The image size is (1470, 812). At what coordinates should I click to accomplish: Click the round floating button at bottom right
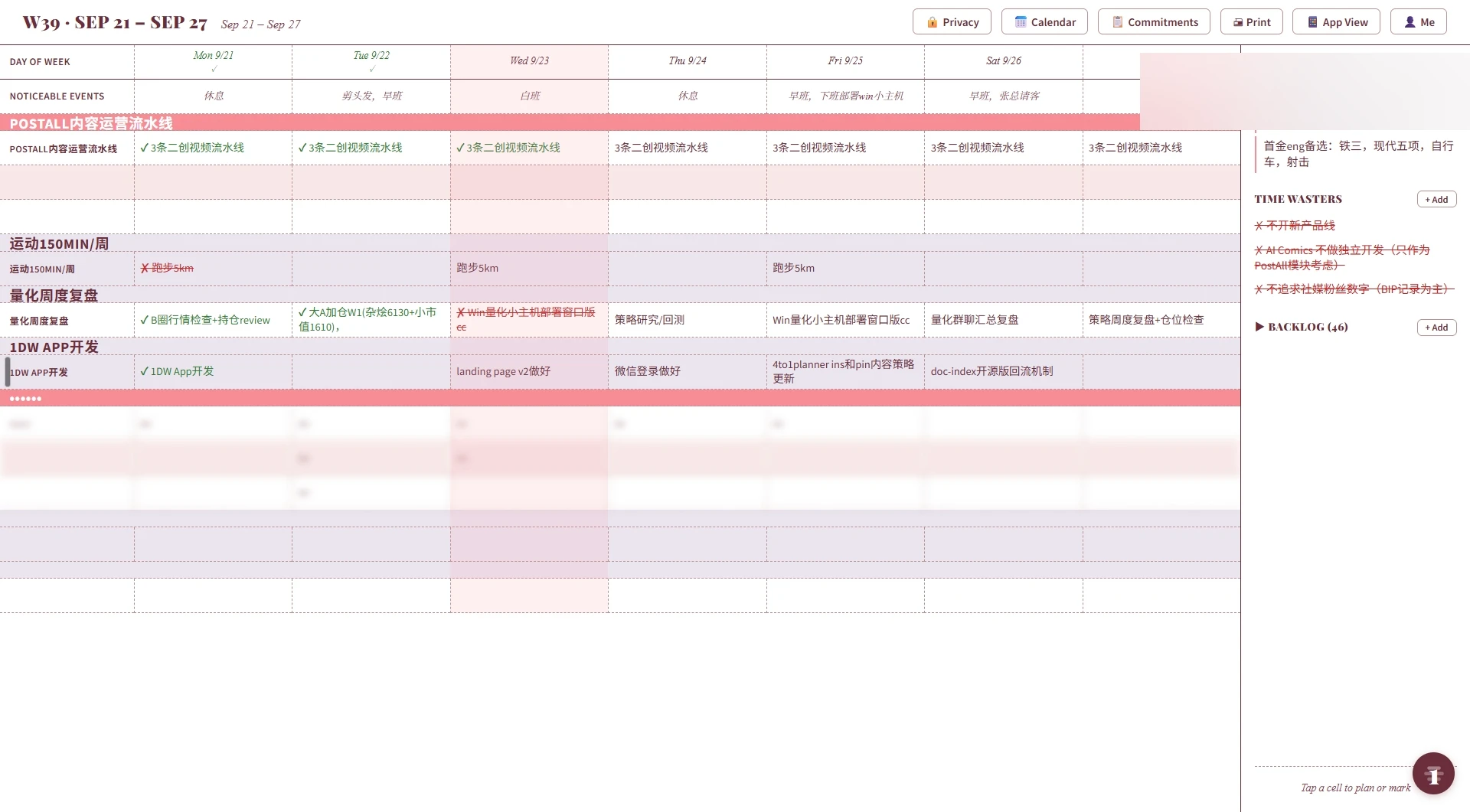point(1433,773)
